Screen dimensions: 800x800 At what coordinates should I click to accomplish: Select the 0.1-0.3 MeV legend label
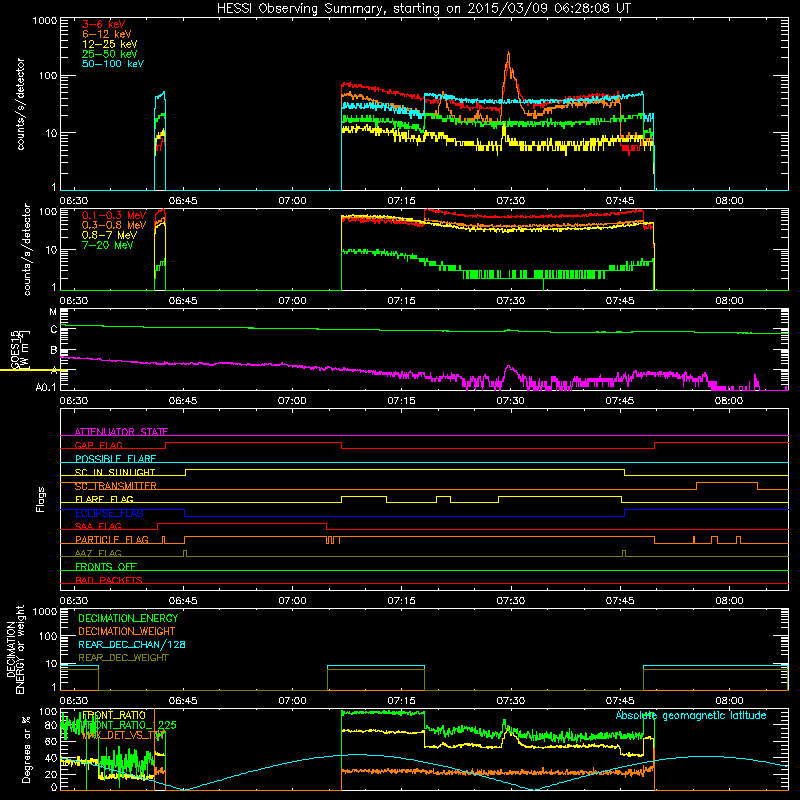coord(114,215)
